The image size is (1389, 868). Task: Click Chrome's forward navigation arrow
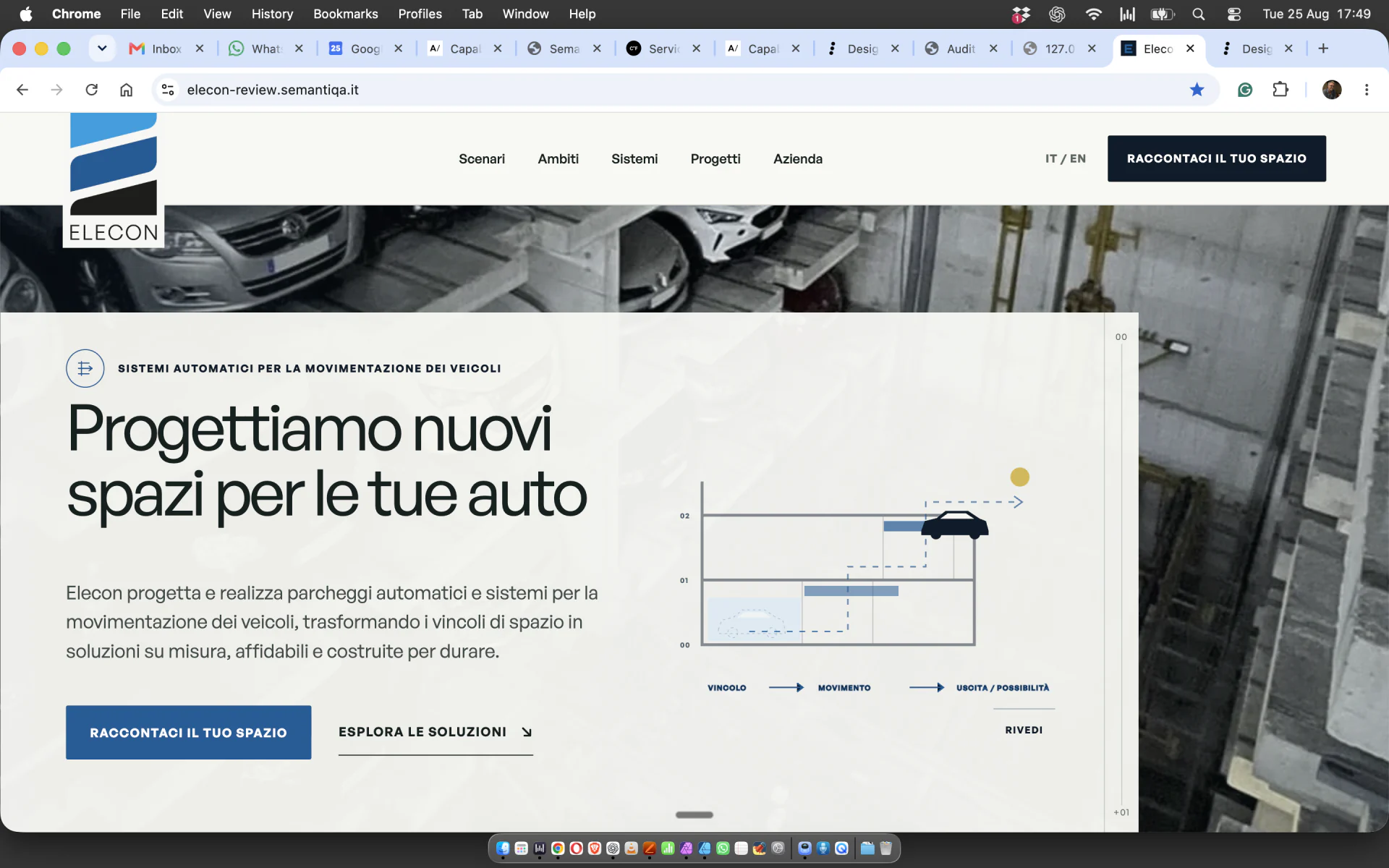56,90
